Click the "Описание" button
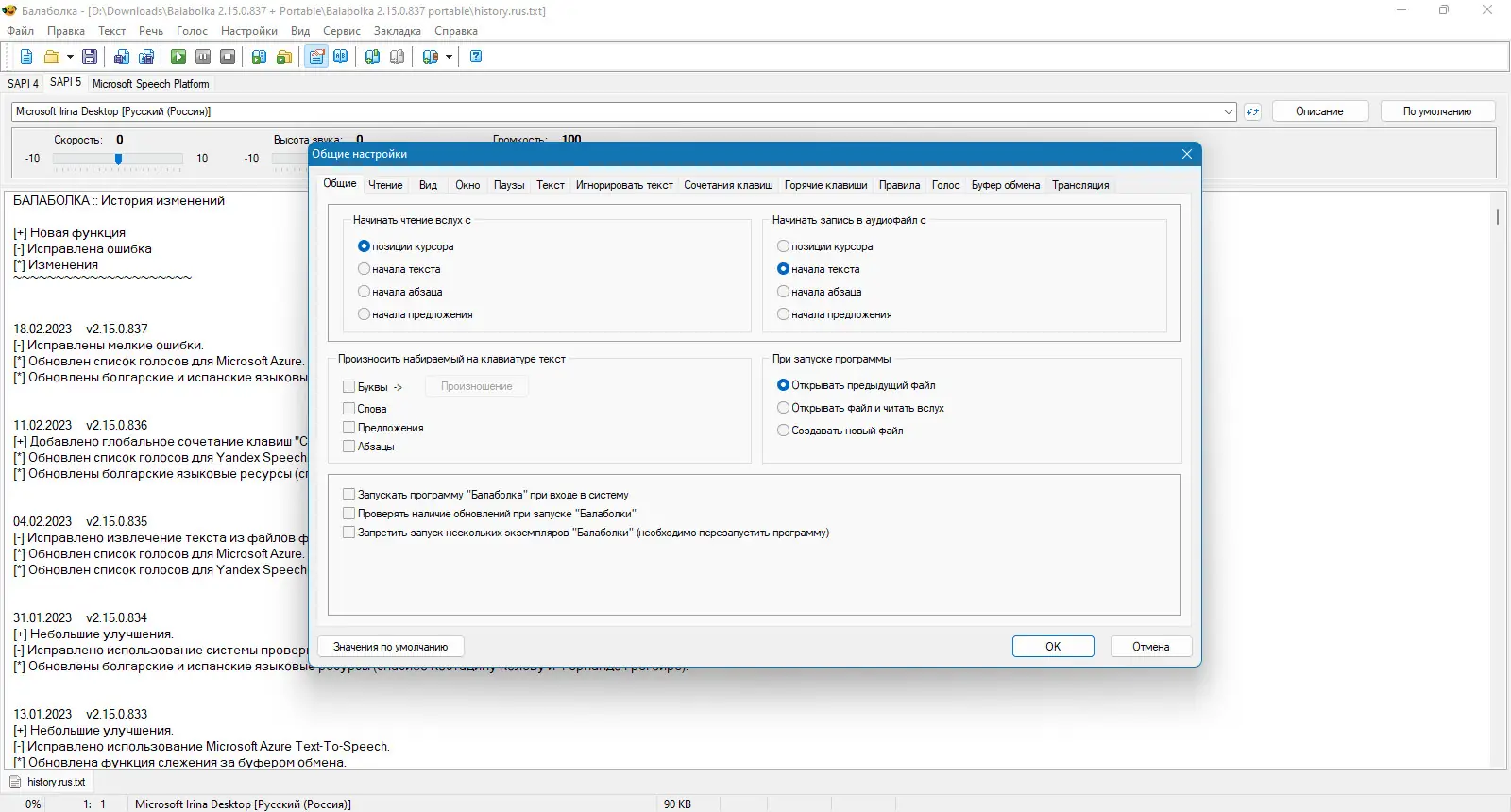 click(x=1319, y=111)
